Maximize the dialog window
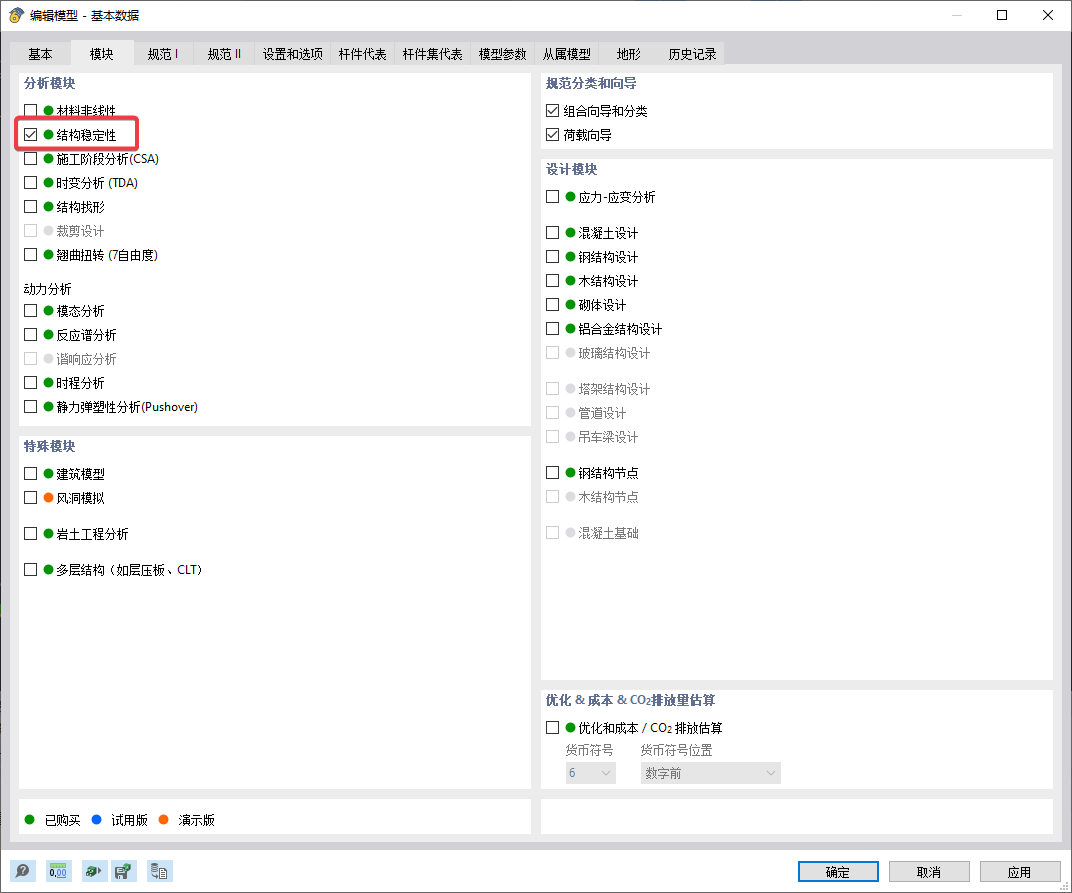This screenshot has height=893, width=1072. click(x=1002, y=15)
